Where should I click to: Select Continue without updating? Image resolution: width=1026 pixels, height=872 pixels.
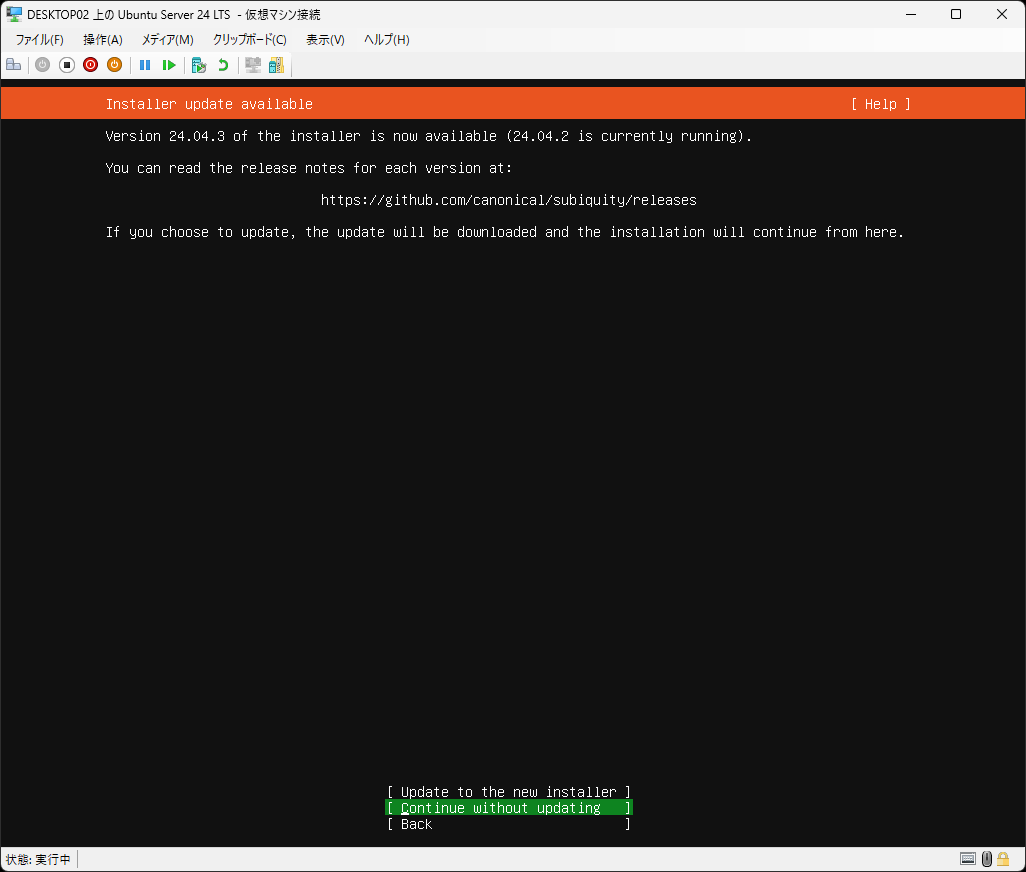click(x=508, y=808)
